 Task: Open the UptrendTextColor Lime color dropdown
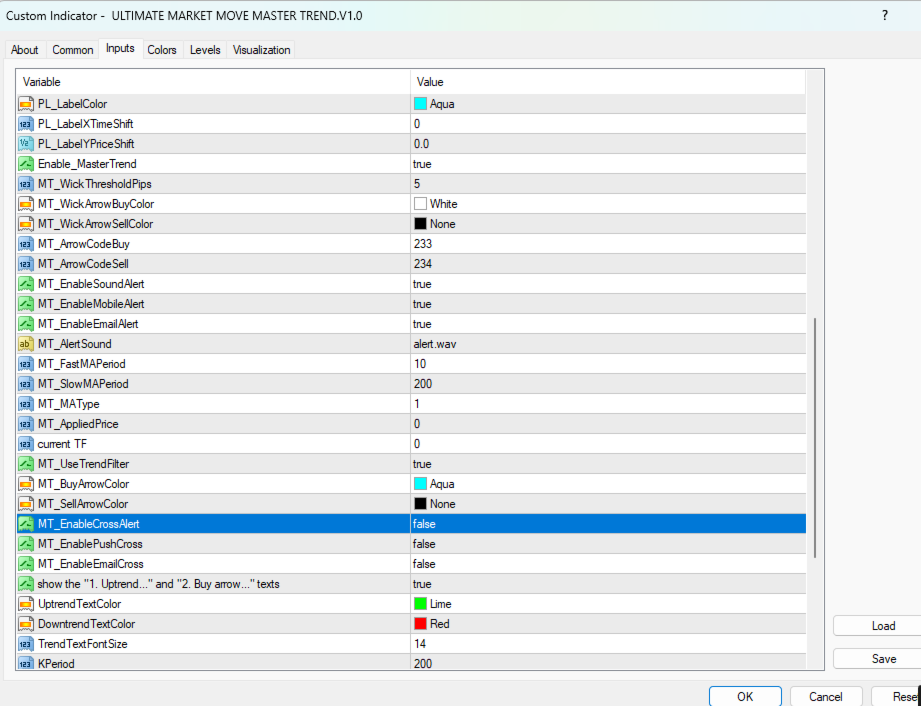coord(608,604)
